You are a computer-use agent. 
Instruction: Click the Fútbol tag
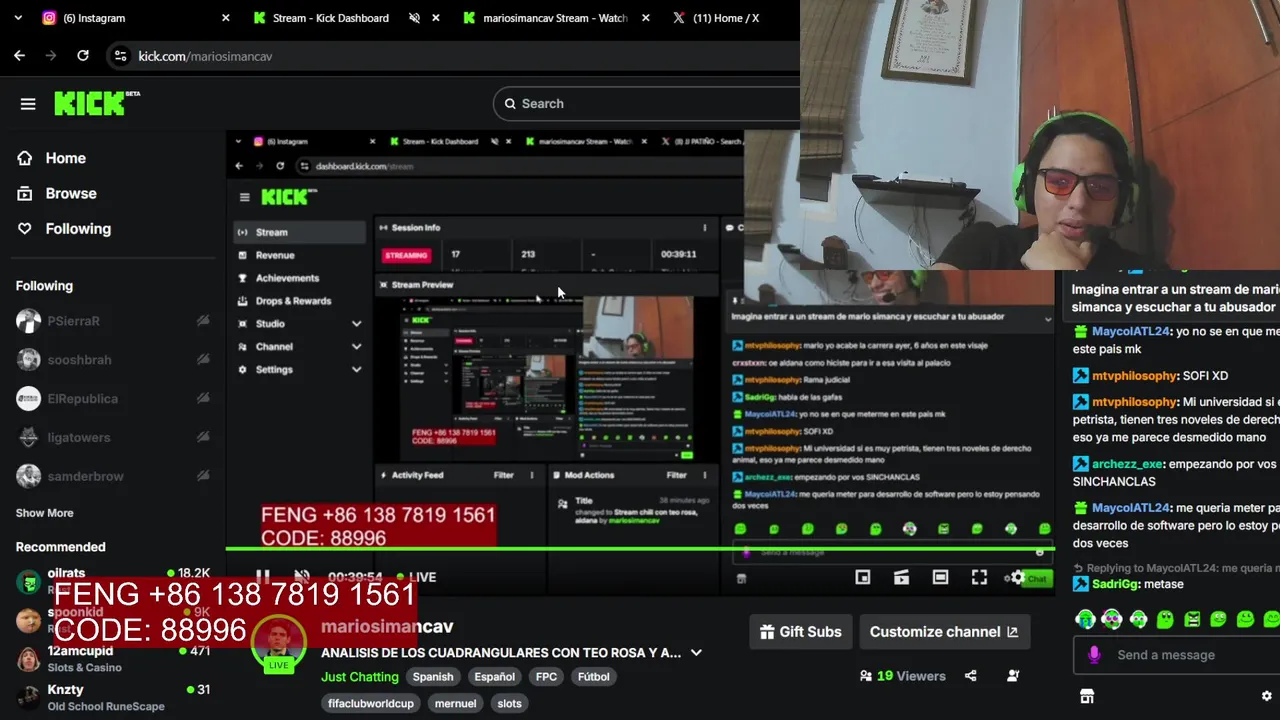[593, 677]
